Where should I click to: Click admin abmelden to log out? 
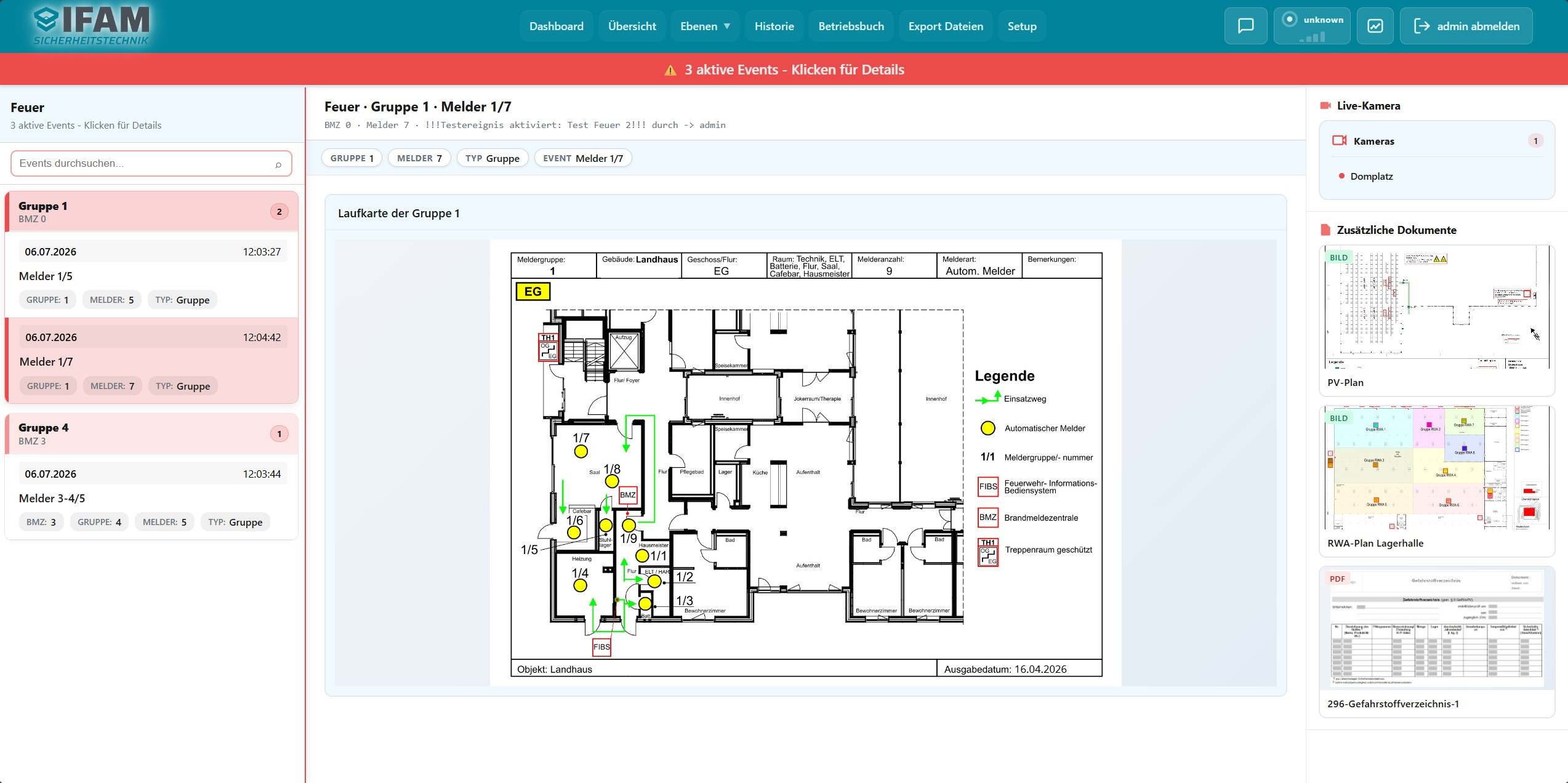click(1466, 26)
